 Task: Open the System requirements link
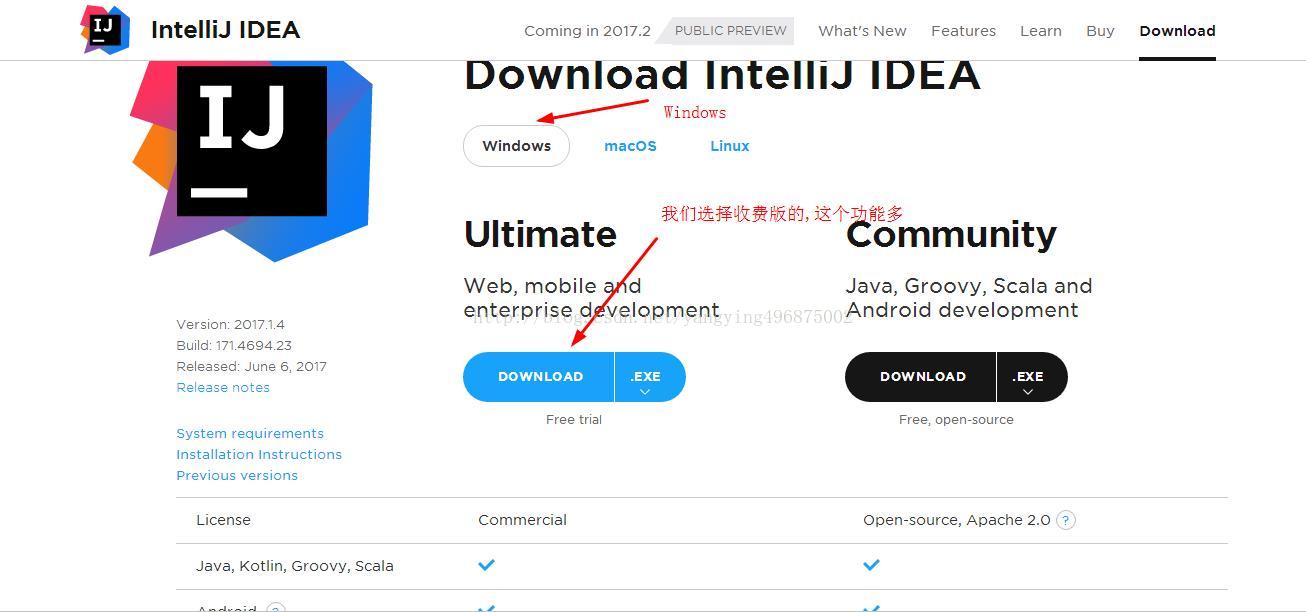point(250,434)
